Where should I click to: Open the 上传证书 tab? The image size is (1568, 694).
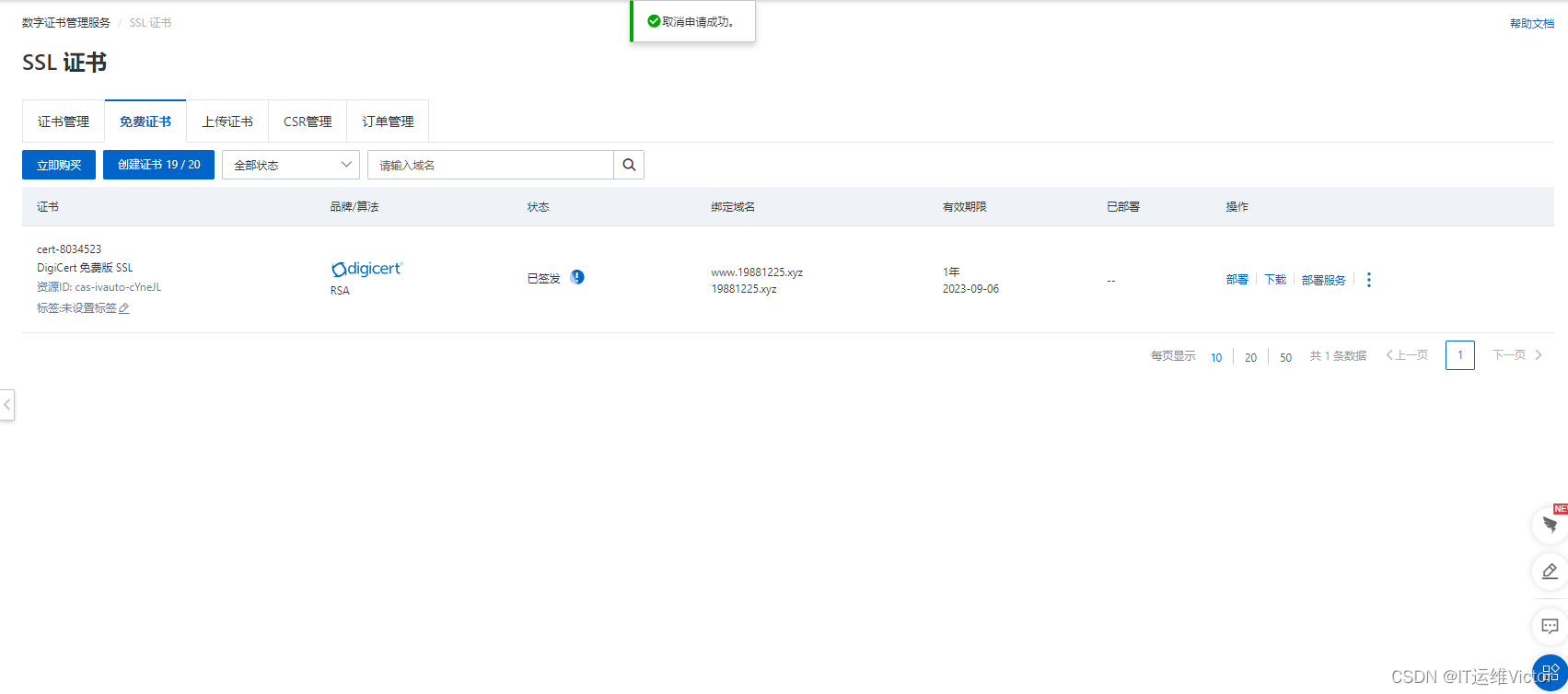227,121
